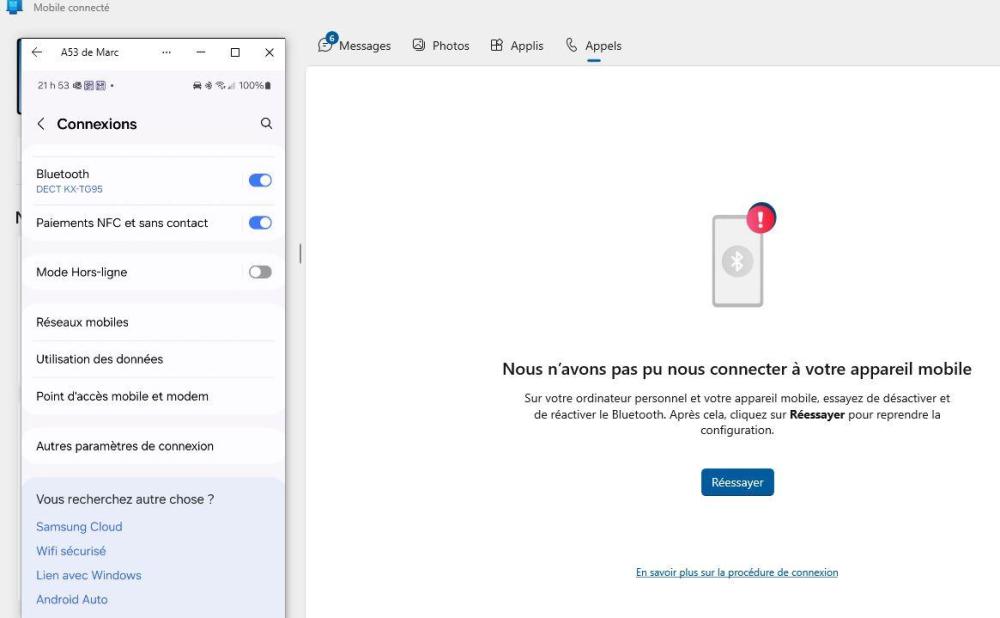This screenshot has width=1000, height=618.
Task: Open Point d'accès mobile et modem
Action: coord(122,396)
